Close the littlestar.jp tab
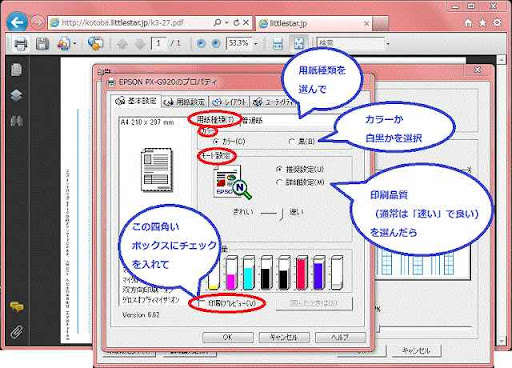The width and height of the screenshot is (512, 368). point(366,23)
